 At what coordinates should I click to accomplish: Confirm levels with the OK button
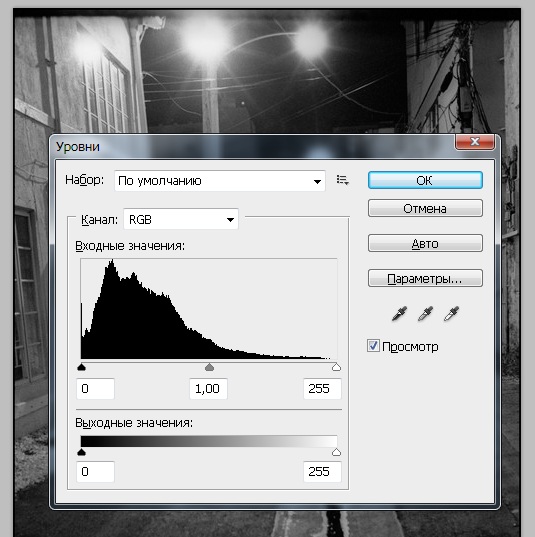coord(425,180)
